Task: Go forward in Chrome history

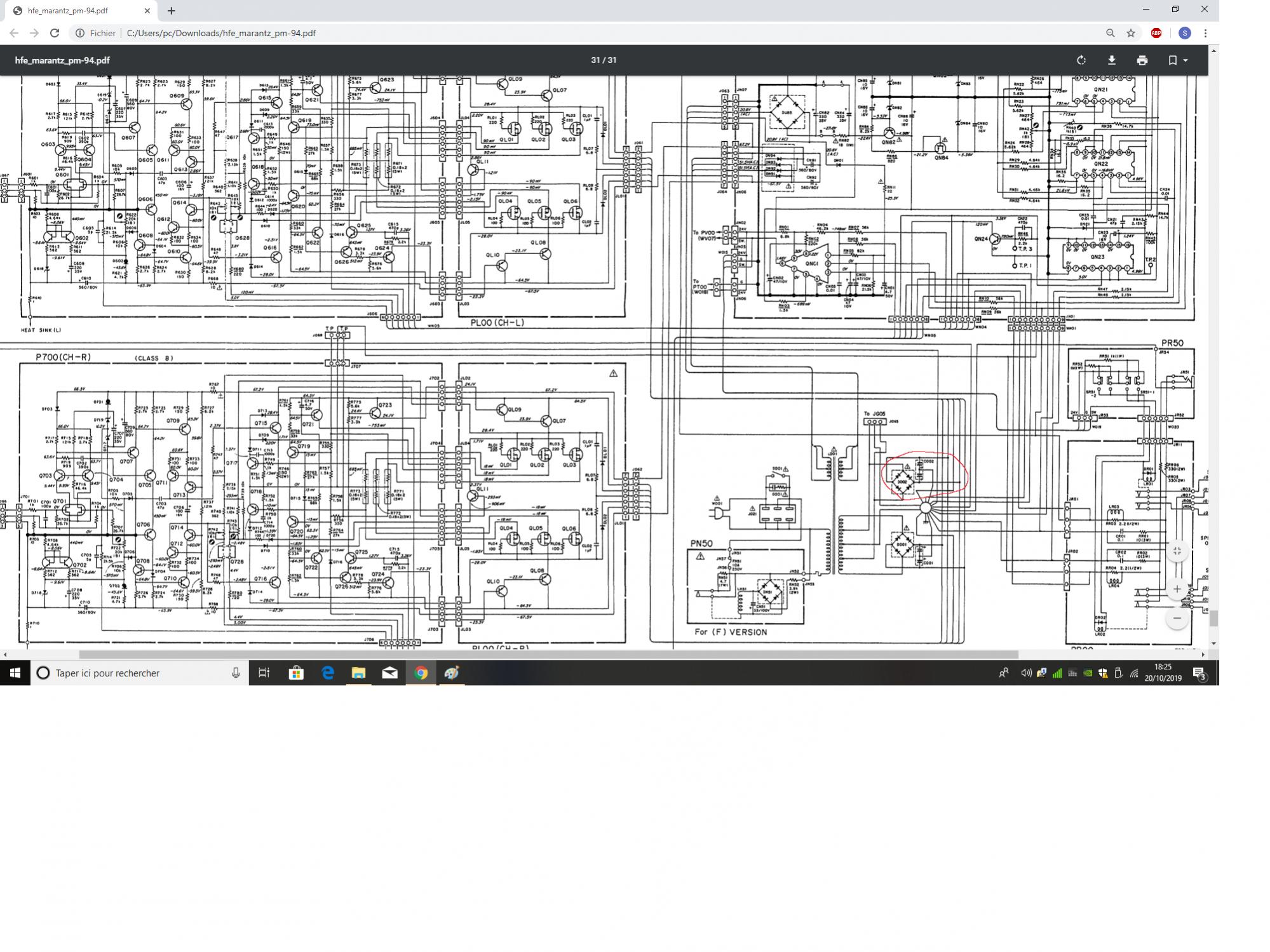Action: [x=34, y=33]
